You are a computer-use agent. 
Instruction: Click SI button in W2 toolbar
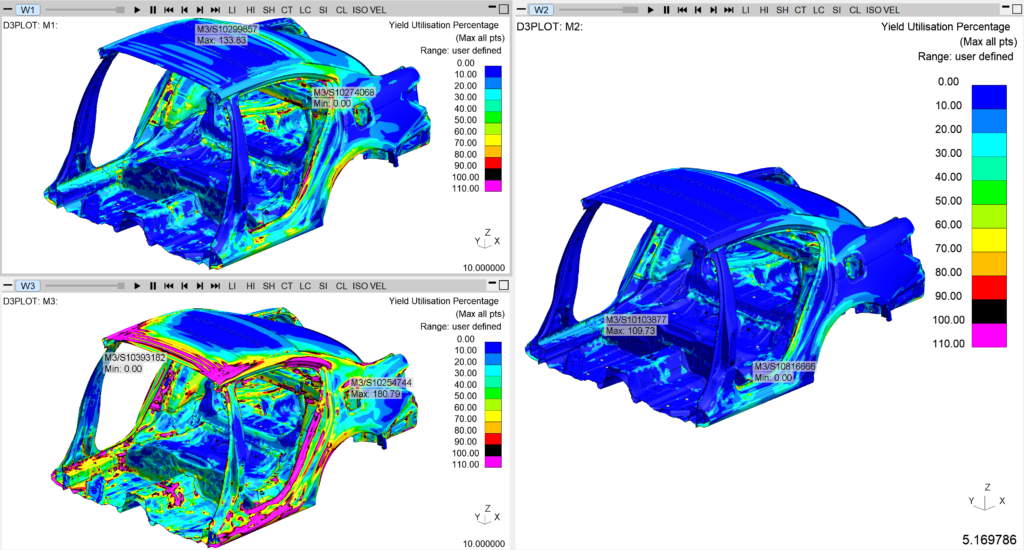[837, 10]
